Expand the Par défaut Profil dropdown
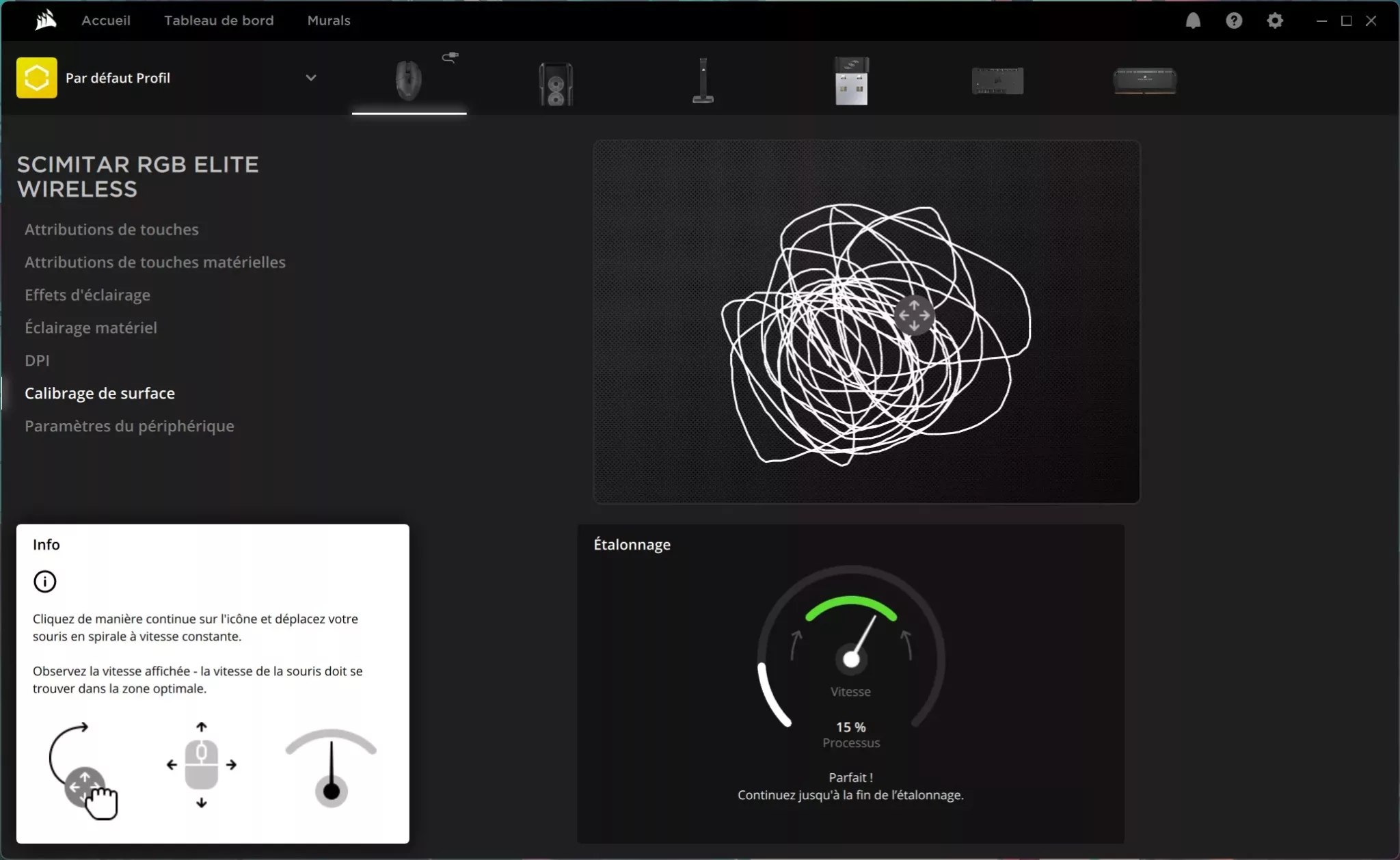 pos(311,78)
